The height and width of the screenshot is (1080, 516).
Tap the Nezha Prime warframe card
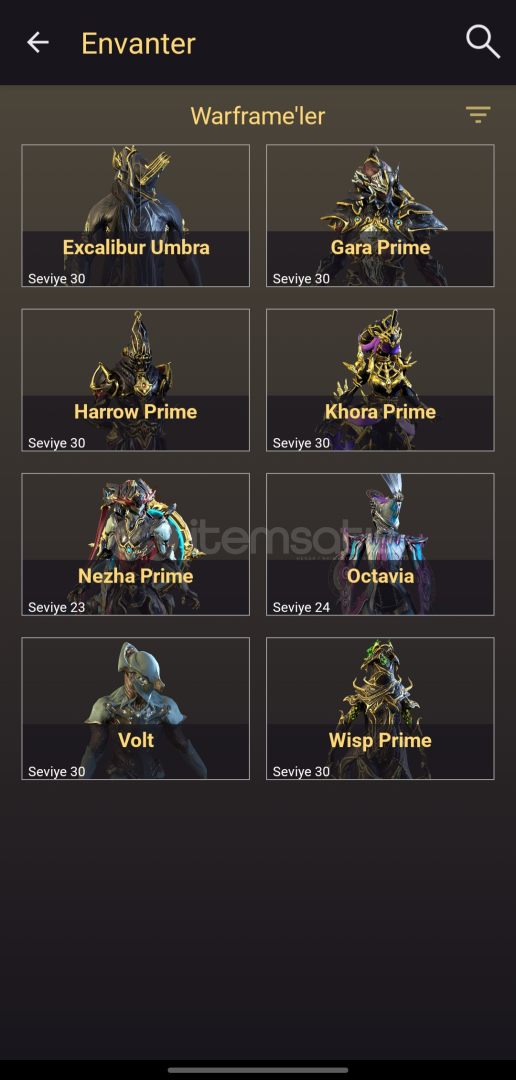(136, 544)
